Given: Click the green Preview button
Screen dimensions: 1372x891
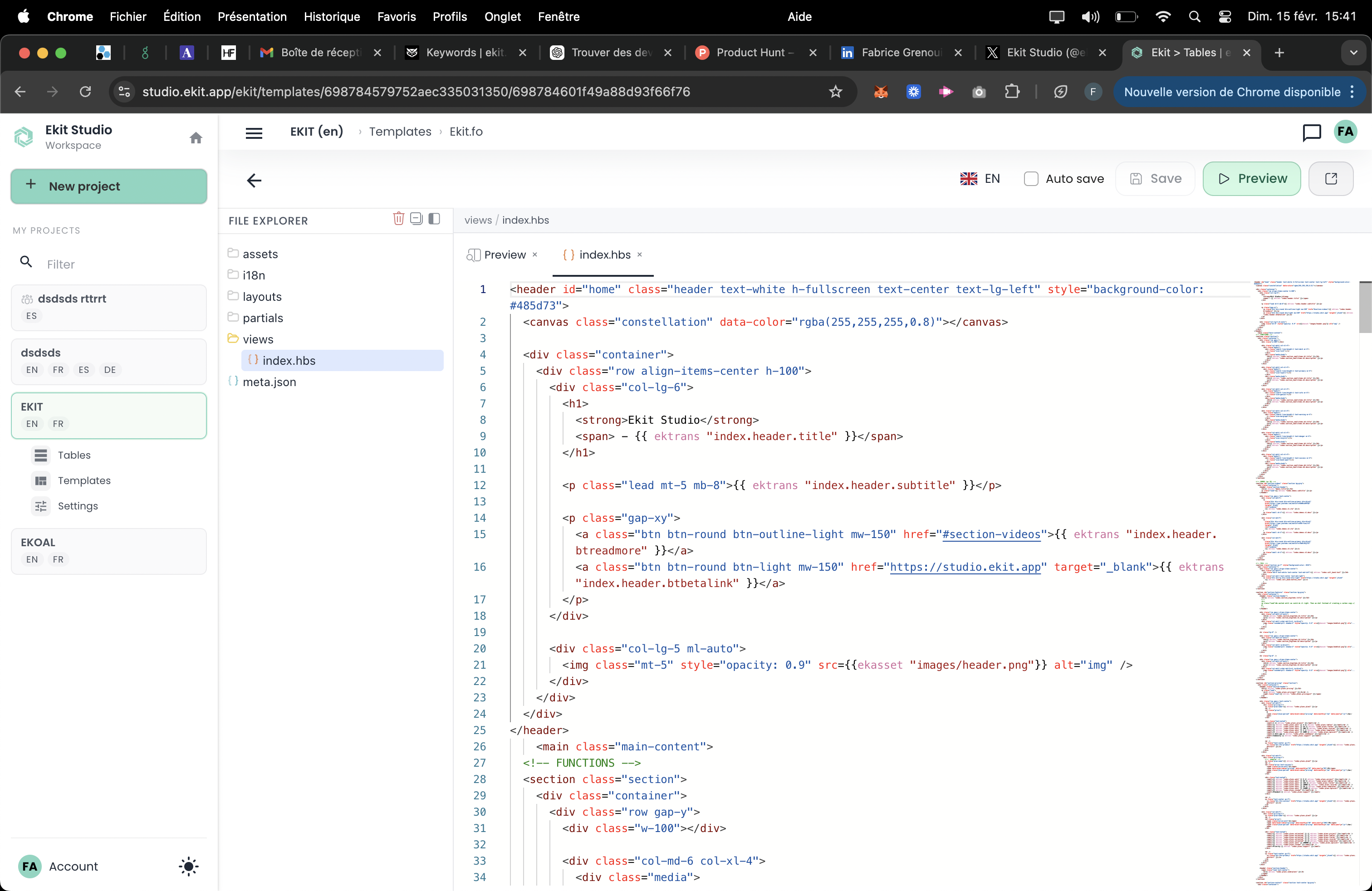Looking at the screenshot, I should (1251, 179).
